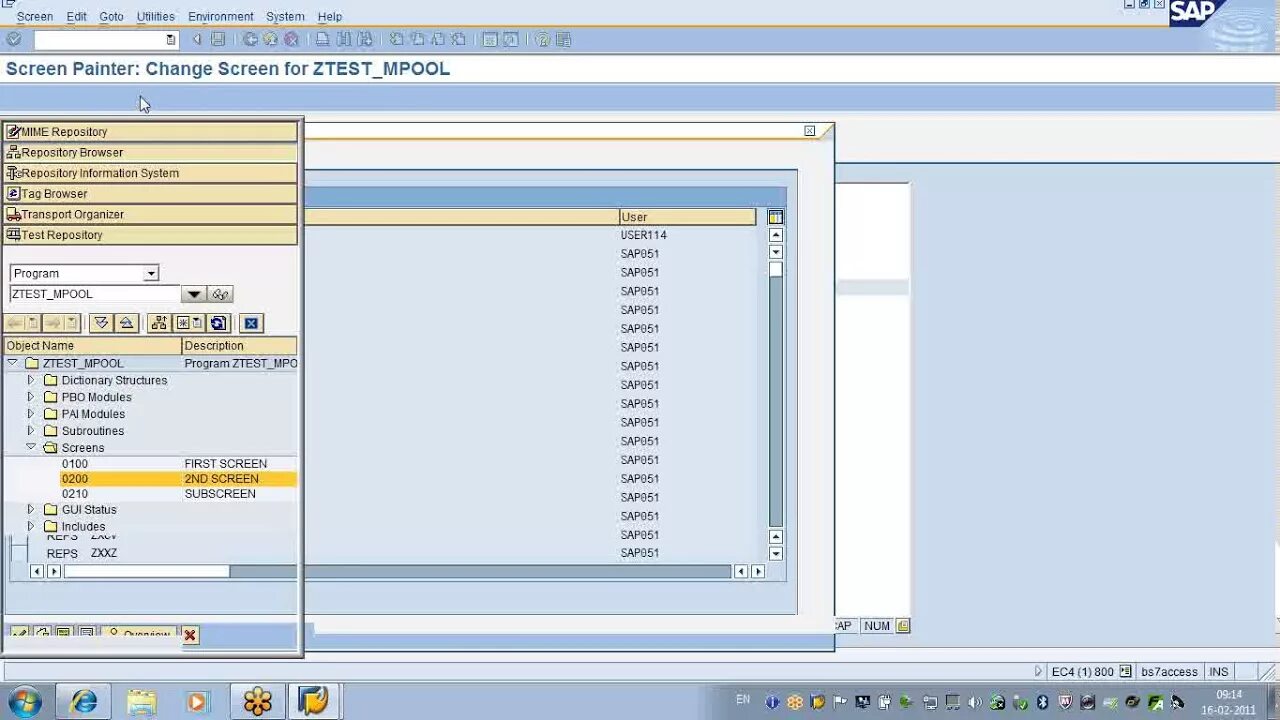Open the ZTEST_MPOOL object name history arrow
Viewport: 1280px width, 720px height.
pos(194,294)
